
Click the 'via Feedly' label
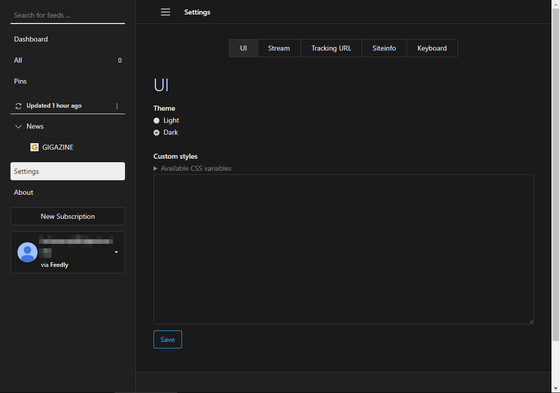coord(54,265)
